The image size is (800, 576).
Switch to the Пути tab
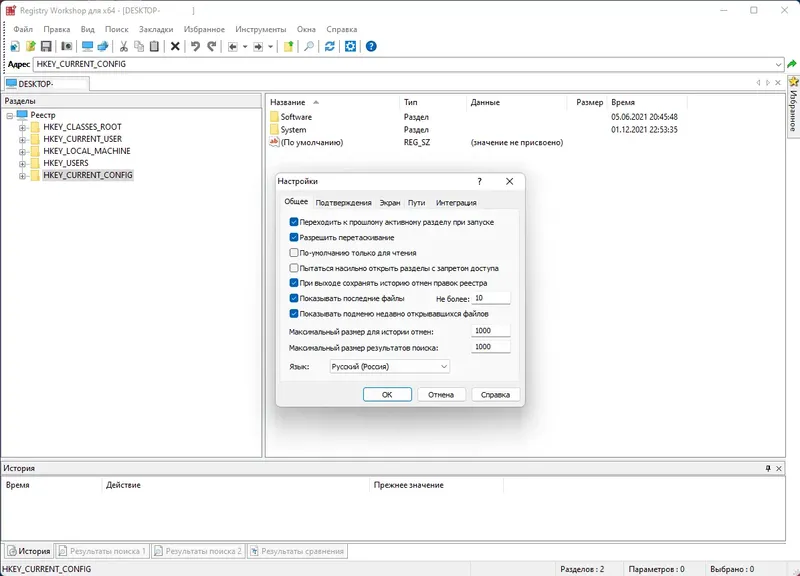[x=416, y=203]
